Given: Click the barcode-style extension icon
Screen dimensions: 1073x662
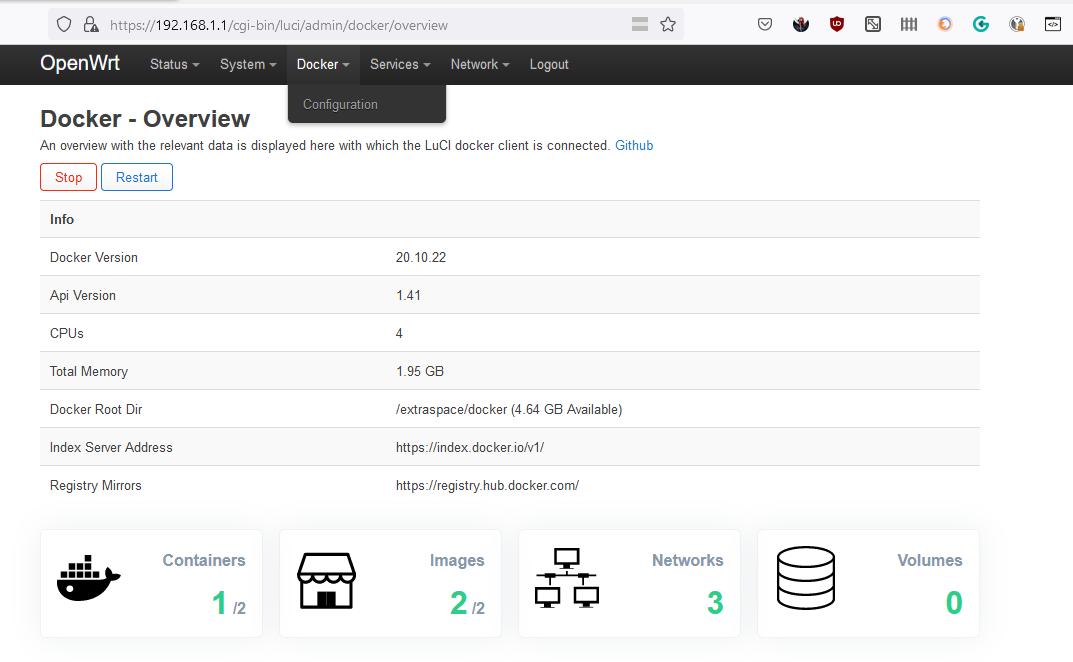Looking at the screenshot, I should (x=909, y=25).
